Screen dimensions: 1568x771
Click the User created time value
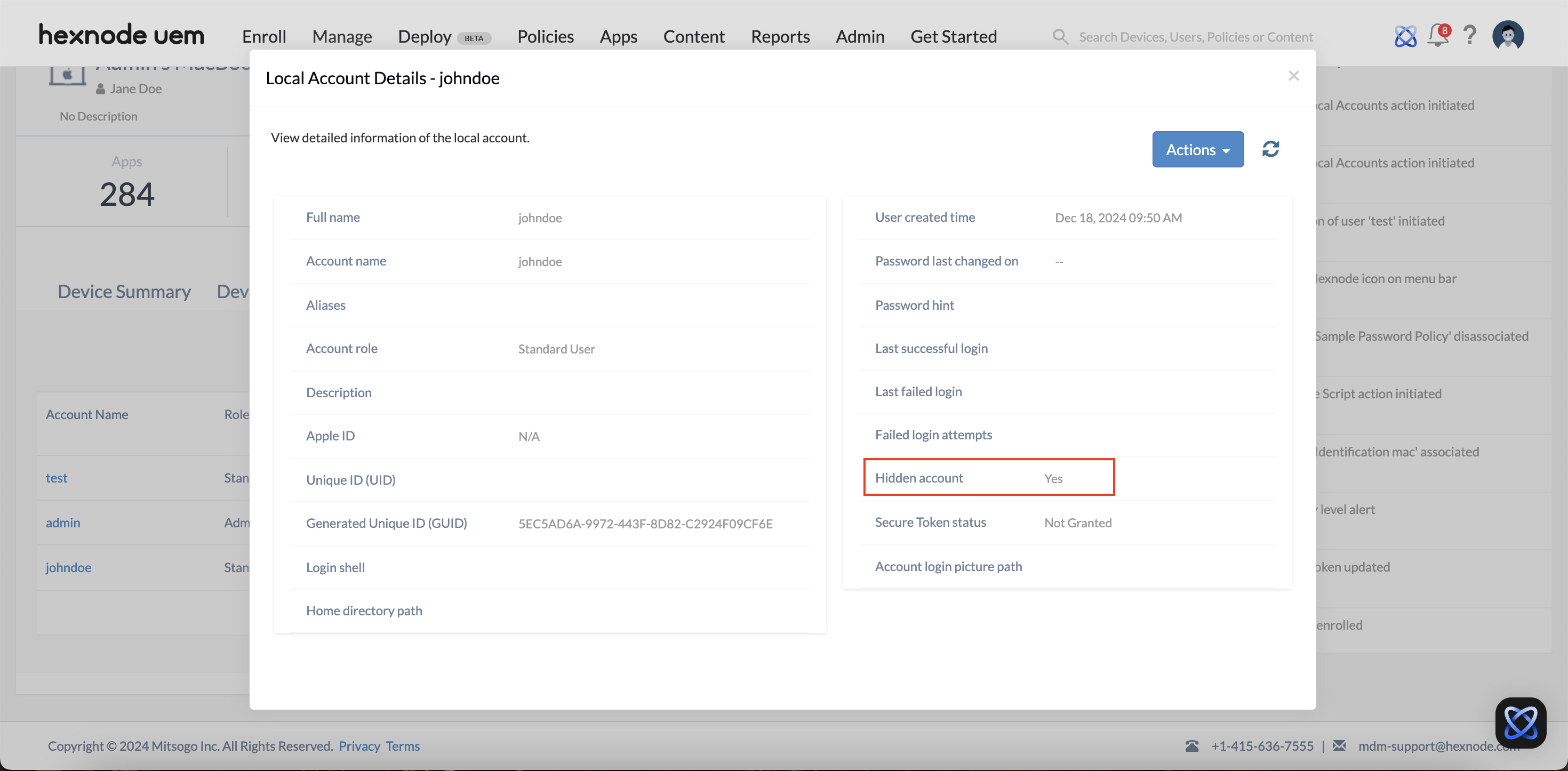pyautogui.click(x=1118, y=218)
